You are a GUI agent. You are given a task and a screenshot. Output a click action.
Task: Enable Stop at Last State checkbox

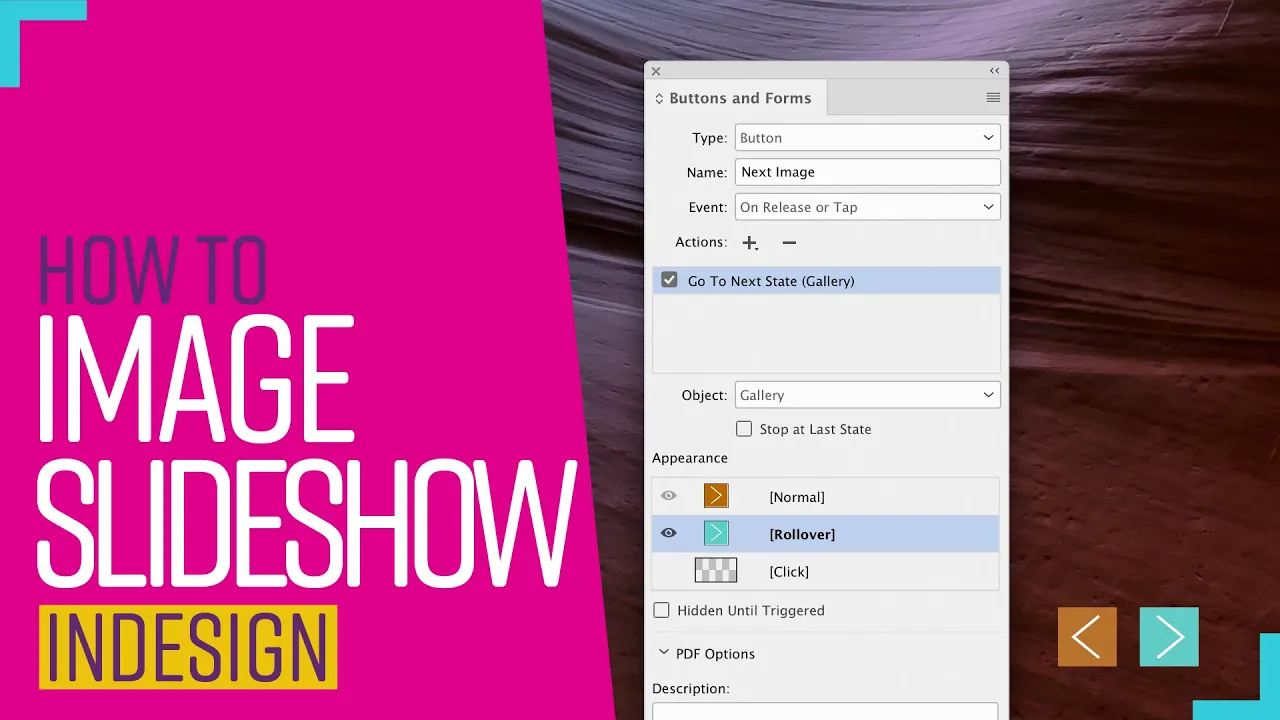click(744, 429)
